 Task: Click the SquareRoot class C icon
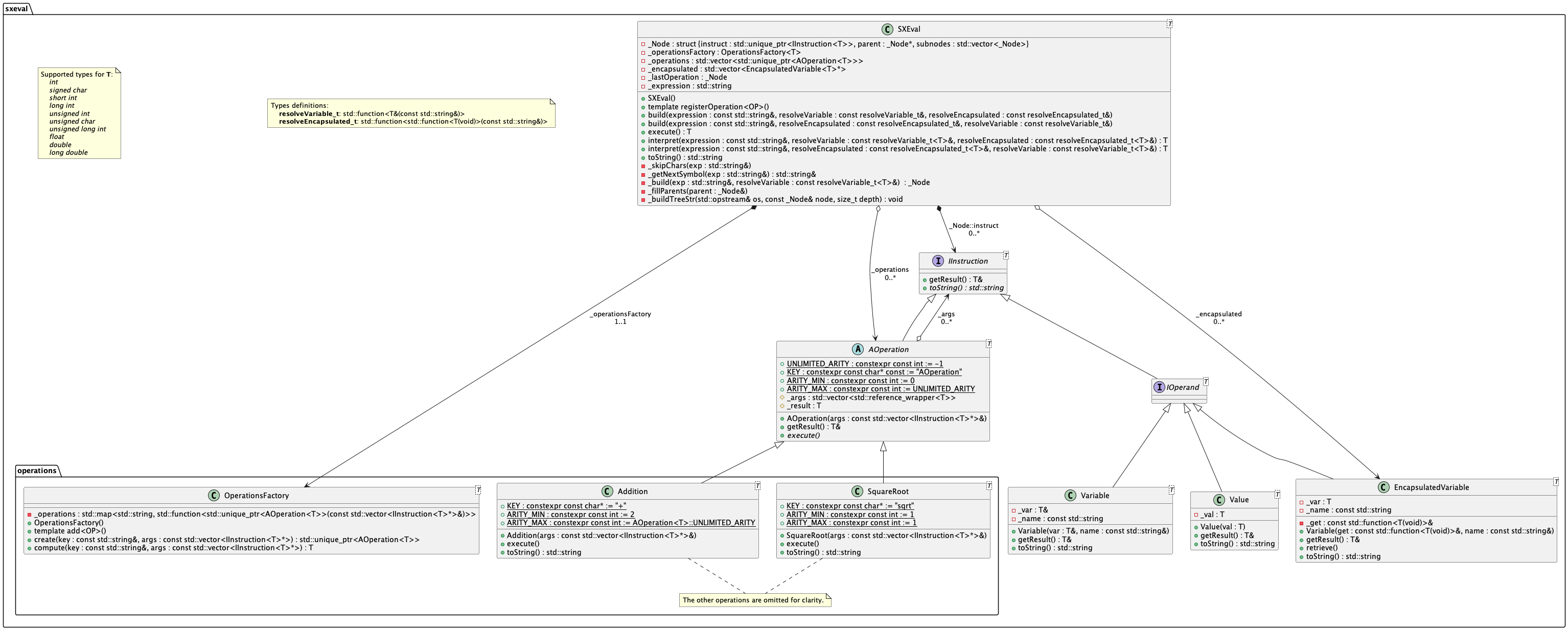[x=857, y=491]
